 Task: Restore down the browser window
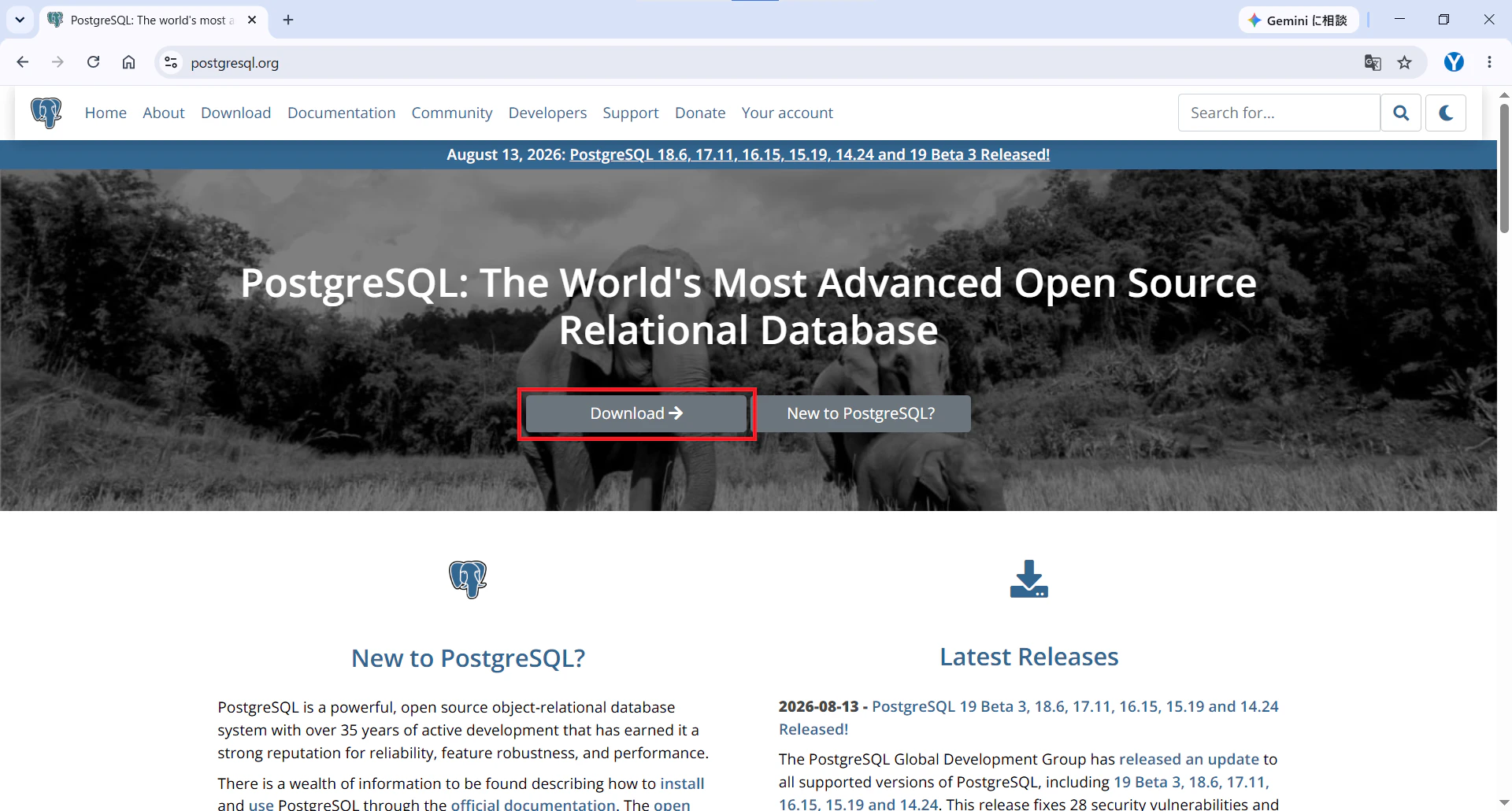[x=1443, y=20]
